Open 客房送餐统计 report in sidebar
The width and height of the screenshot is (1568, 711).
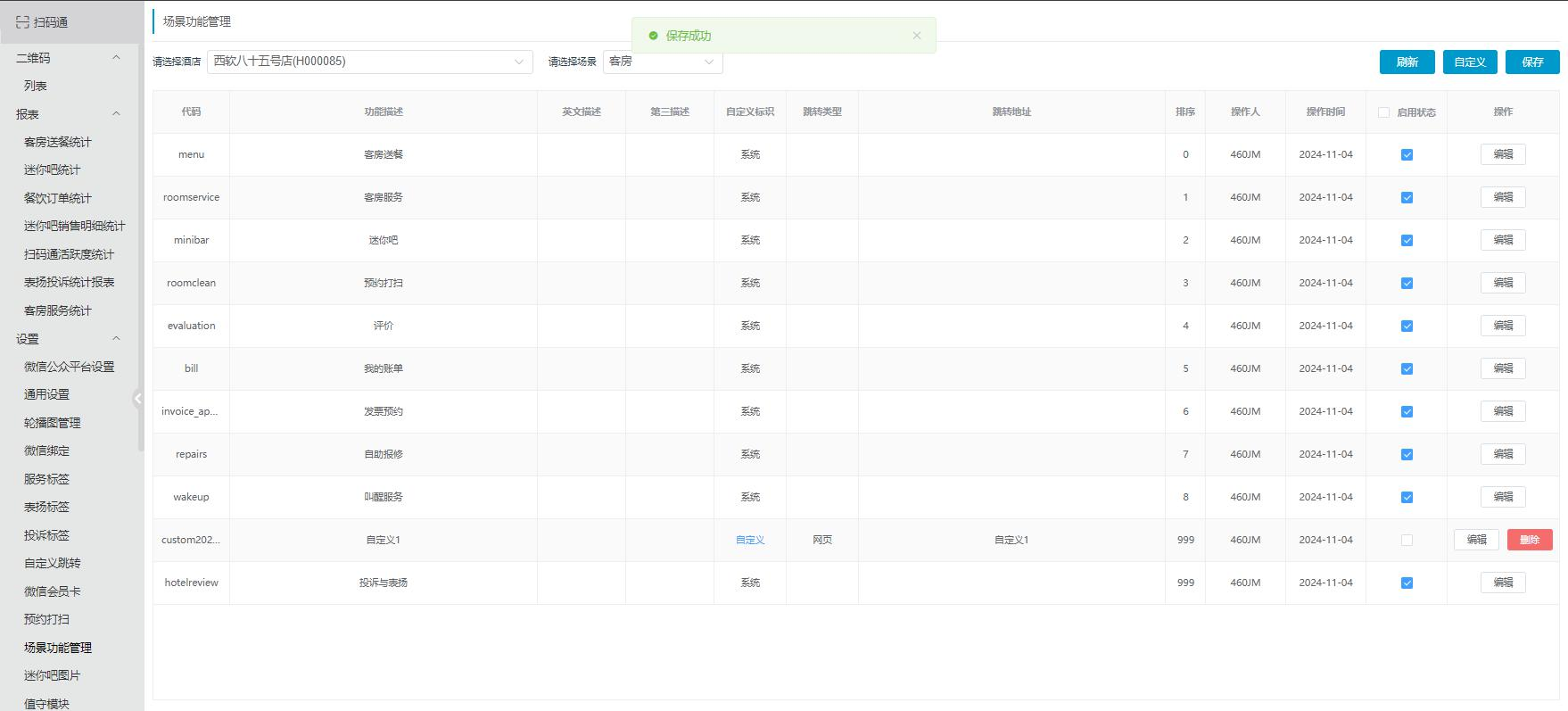[x=58, y=142]
